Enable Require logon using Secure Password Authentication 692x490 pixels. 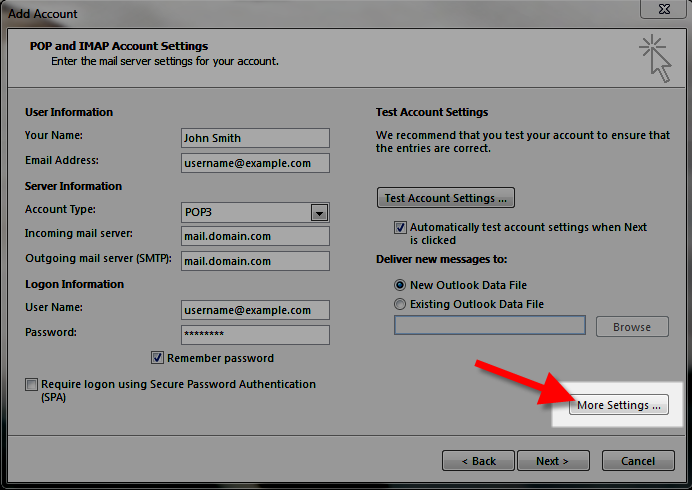(x=31, y=384)
